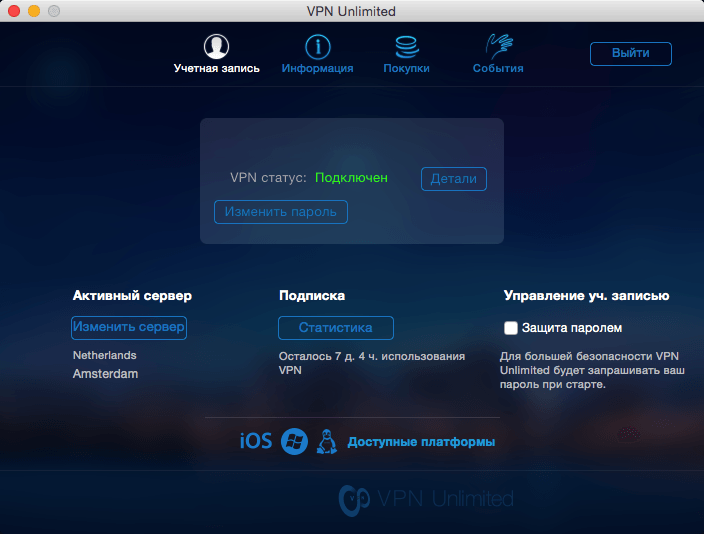Click the Amsterdam server city text
704x534 pixels.
[106, 374]
